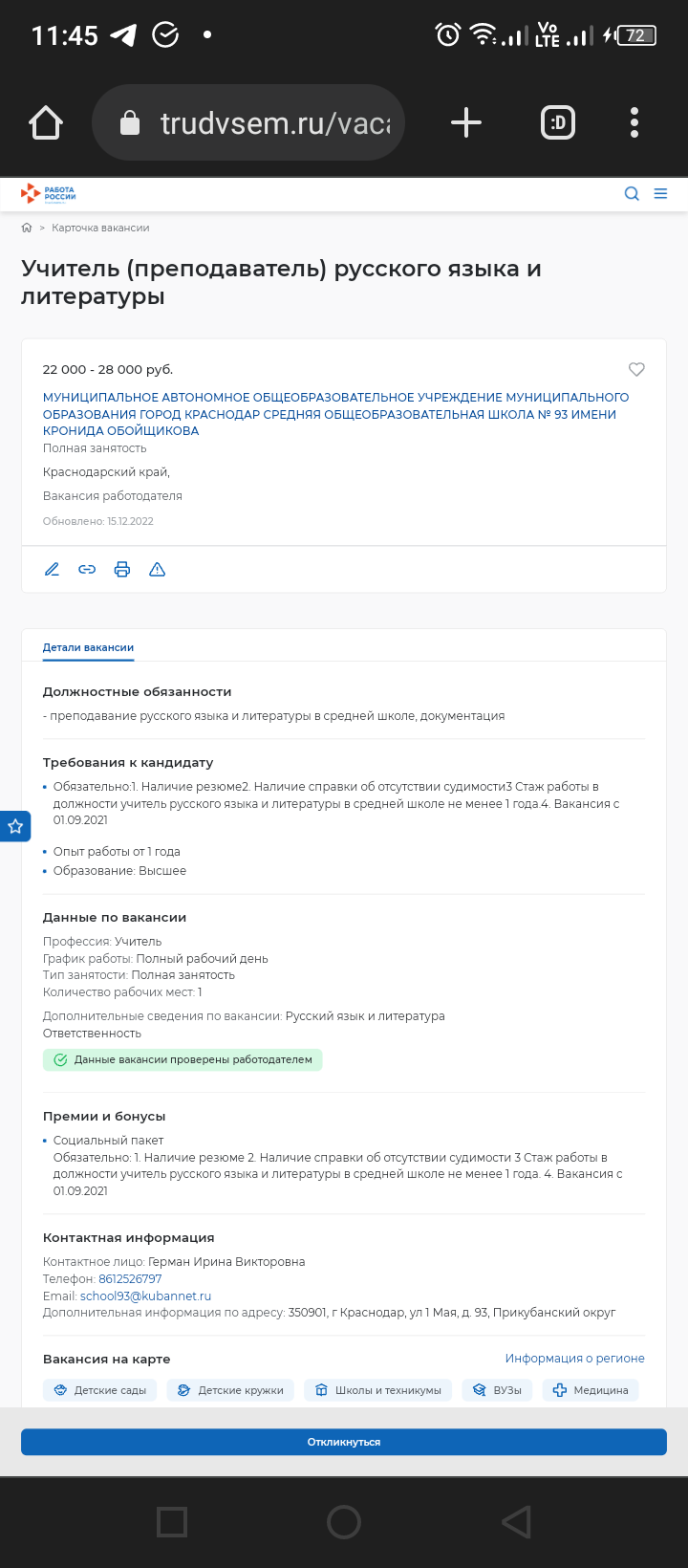Viewport: 688px width, 1568px height.
Task: Open Информация о регионе link
Action: tap(575, 1359)
